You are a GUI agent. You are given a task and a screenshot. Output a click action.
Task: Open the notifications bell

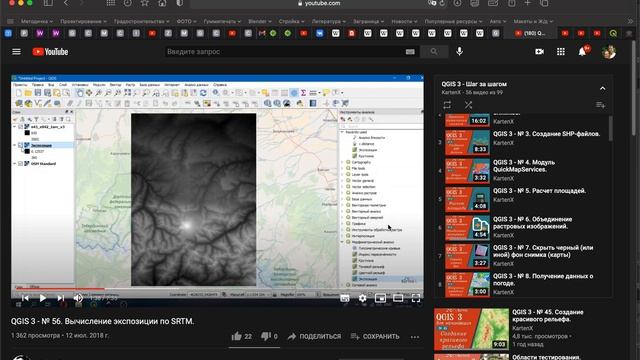(582, 52)
